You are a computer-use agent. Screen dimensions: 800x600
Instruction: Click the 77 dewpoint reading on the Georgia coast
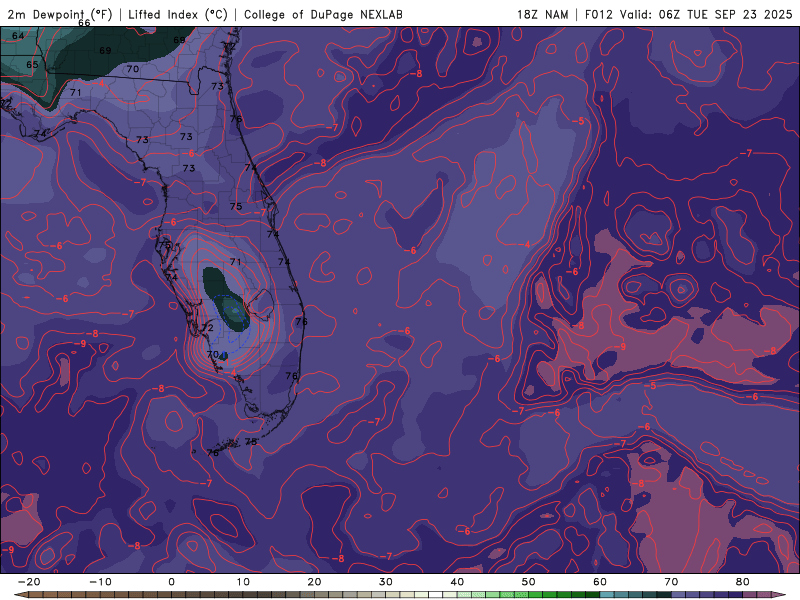point(230,46)
